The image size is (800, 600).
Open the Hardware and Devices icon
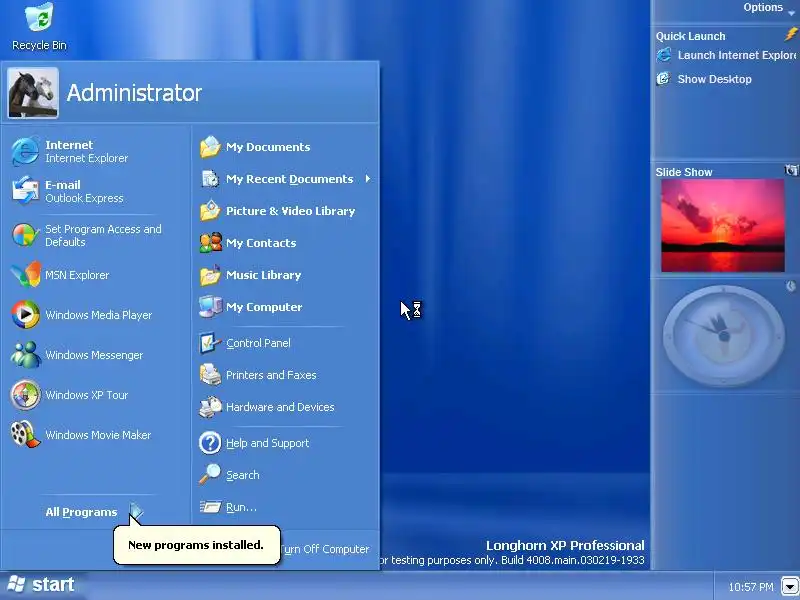click(210, 407)
